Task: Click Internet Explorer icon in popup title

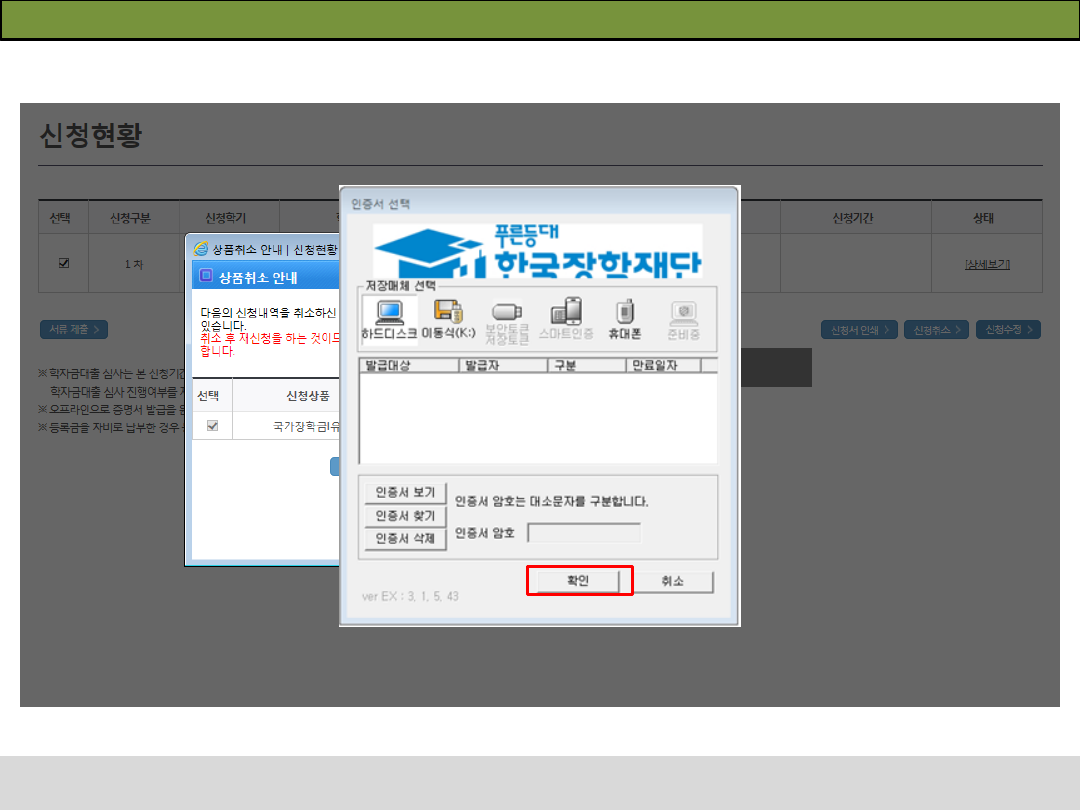Action: pos(200,248)
